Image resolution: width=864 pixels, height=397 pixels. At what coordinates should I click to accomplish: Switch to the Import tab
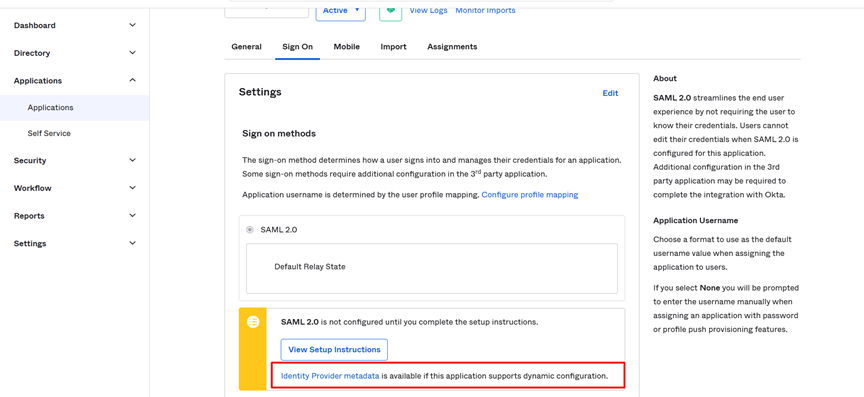point(393,47)
